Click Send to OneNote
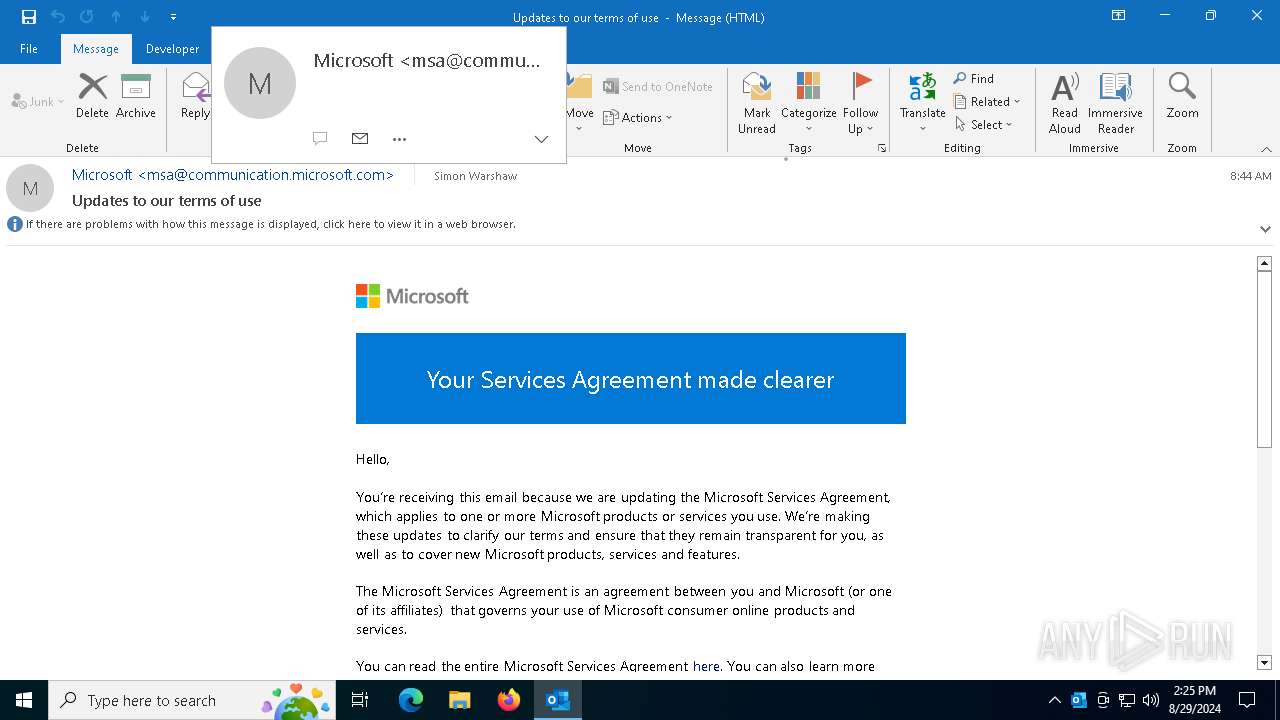Screen dimensions: 1280x720 (x=658, y=87)
